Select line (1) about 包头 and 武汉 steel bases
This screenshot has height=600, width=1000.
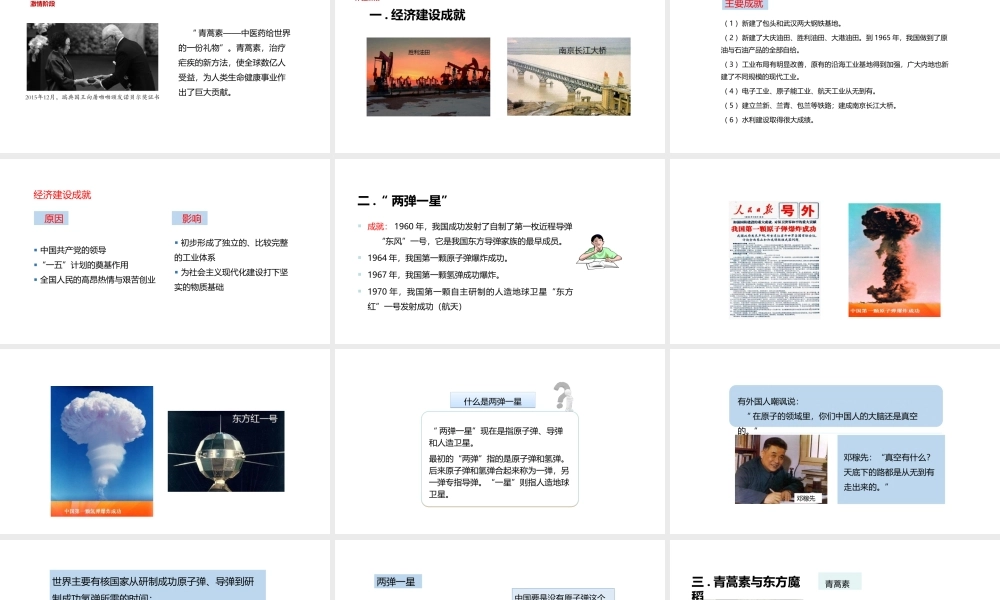click(x=784, y=24)
